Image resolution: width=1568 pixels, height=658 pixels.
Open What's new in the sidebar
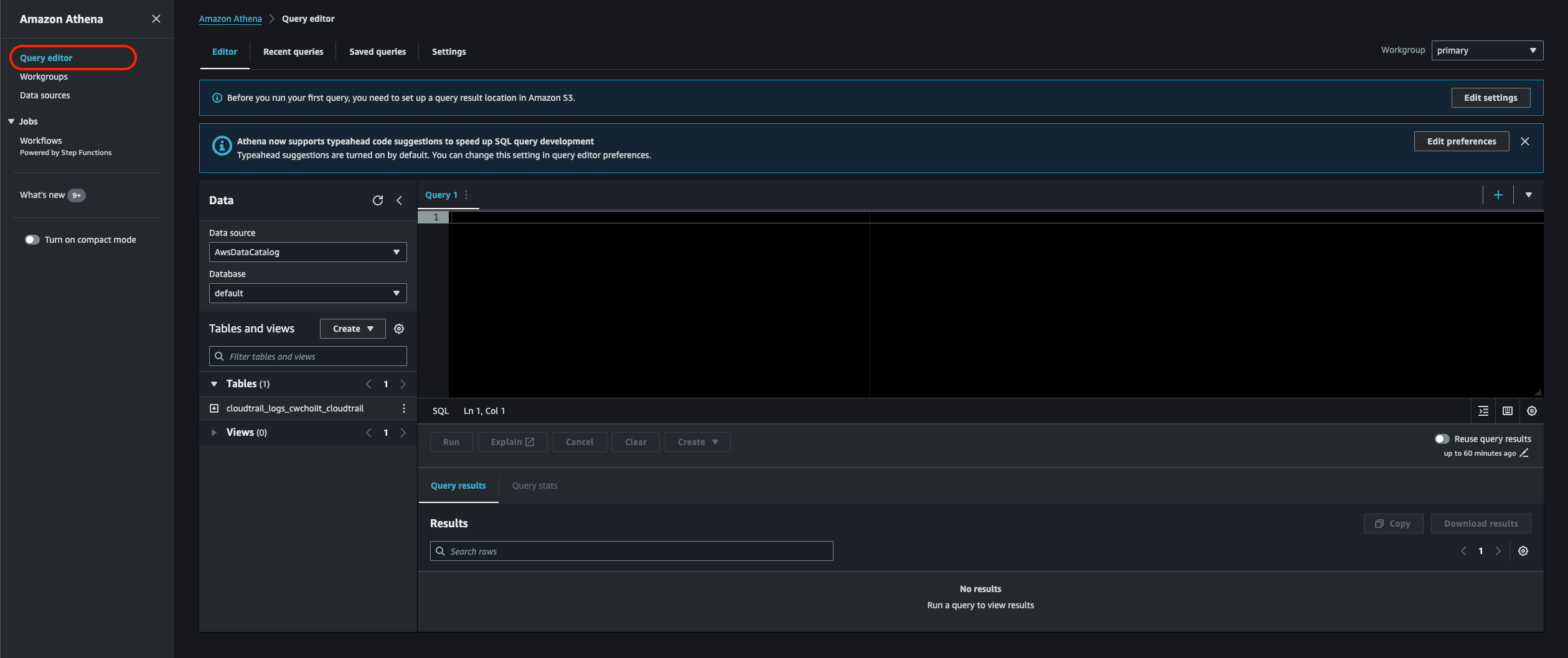pos(42,195)
